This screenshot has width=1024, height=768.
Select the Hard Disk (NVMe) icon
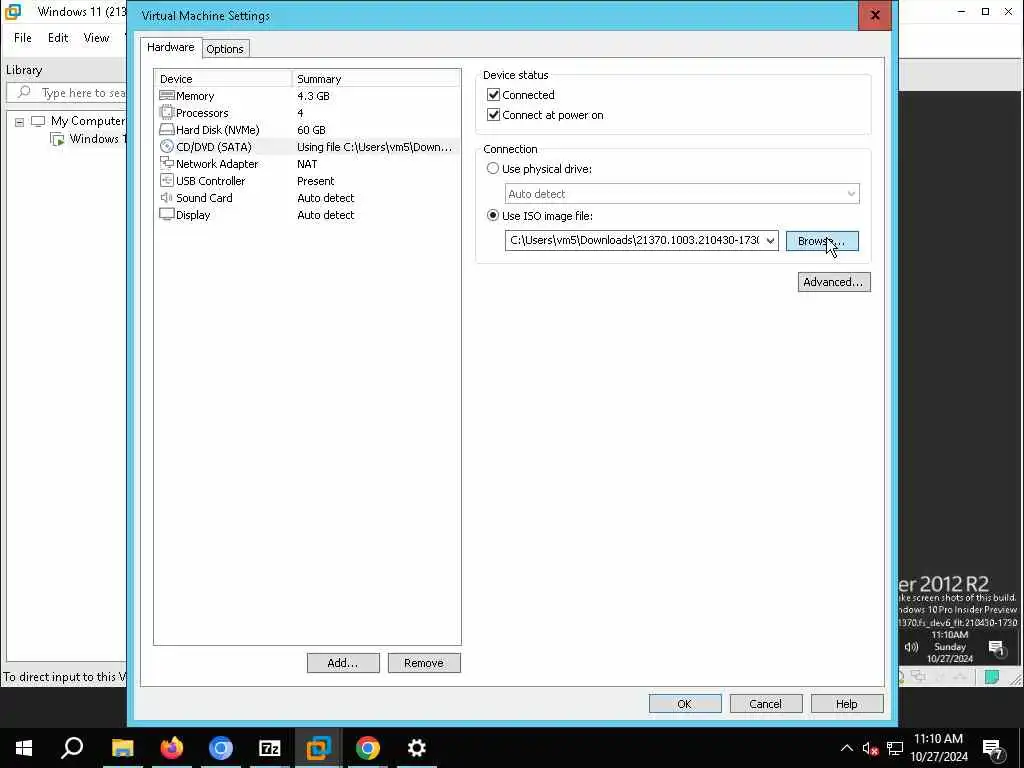167,129
